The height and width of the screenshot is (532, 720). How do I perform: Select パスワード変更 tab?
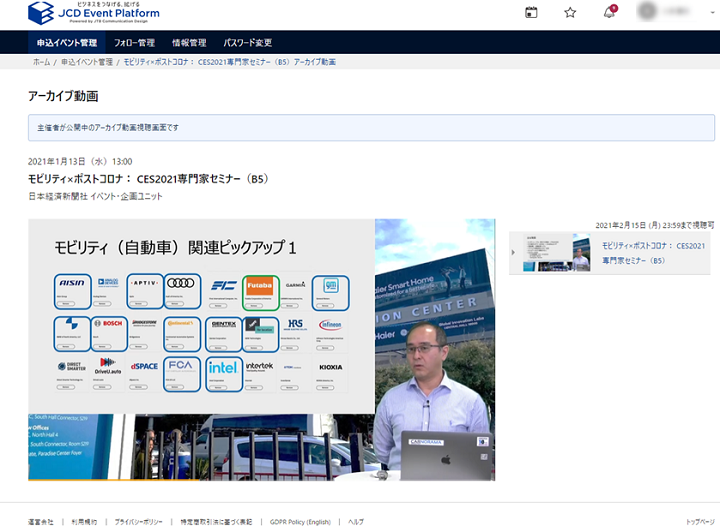248,43
